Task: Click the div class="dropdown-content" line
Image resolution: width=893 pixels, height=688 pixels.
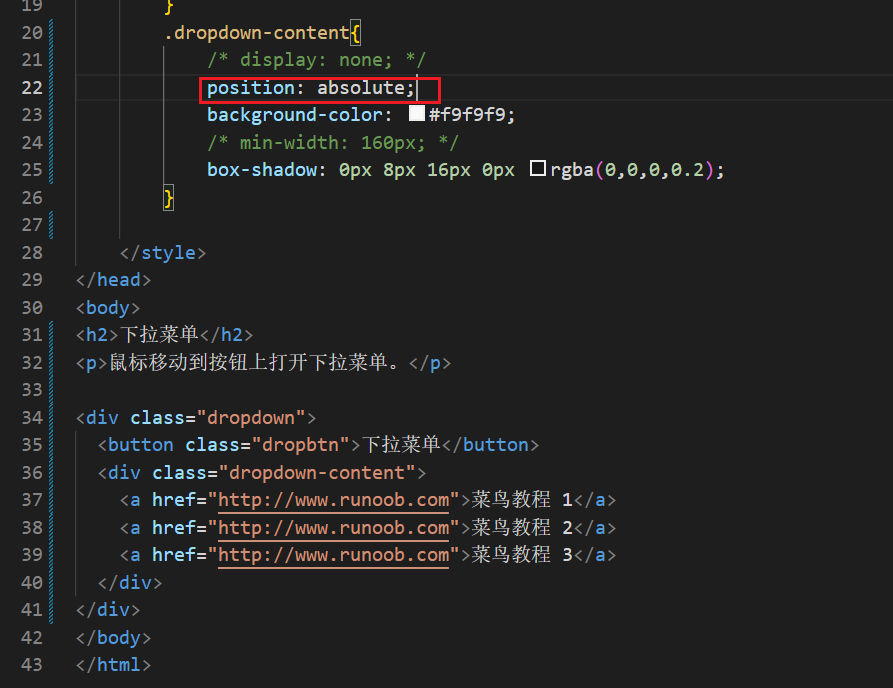Action: click(x=262, y=473)
